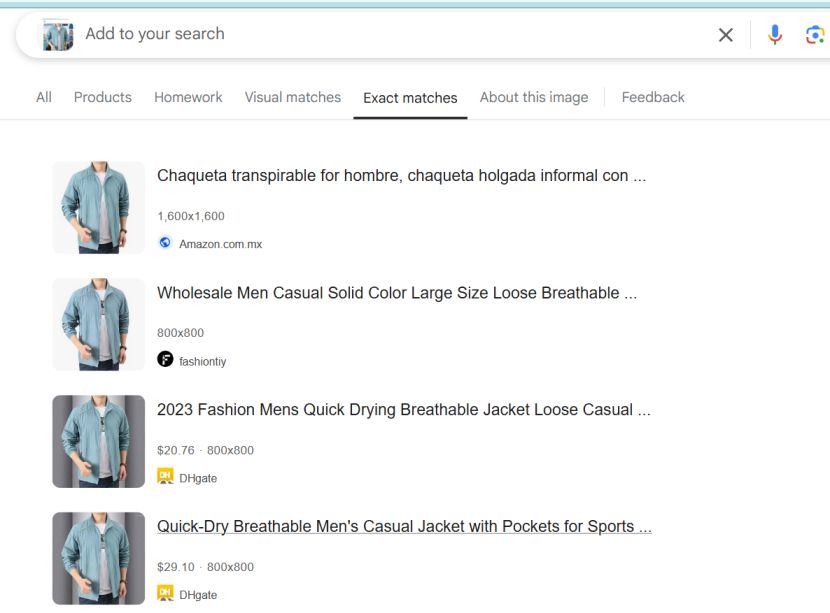The width and height of the screenshot is (830, 613).
Task: Open the Products tab
Action: point(102,97)
